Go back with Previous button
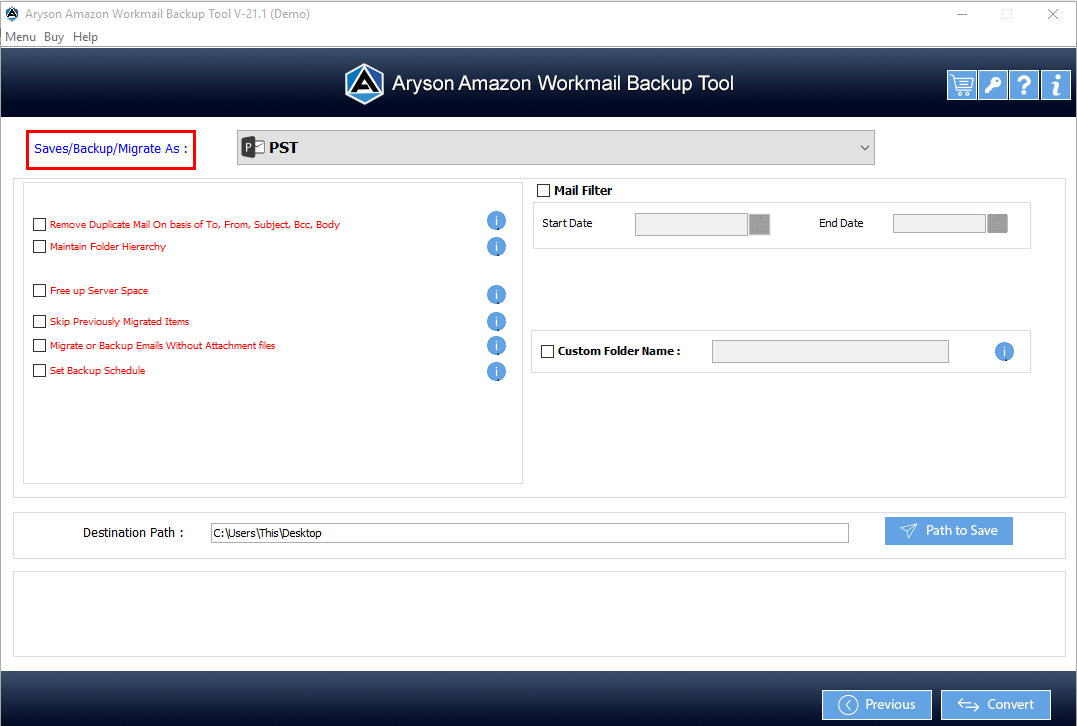 876,705
